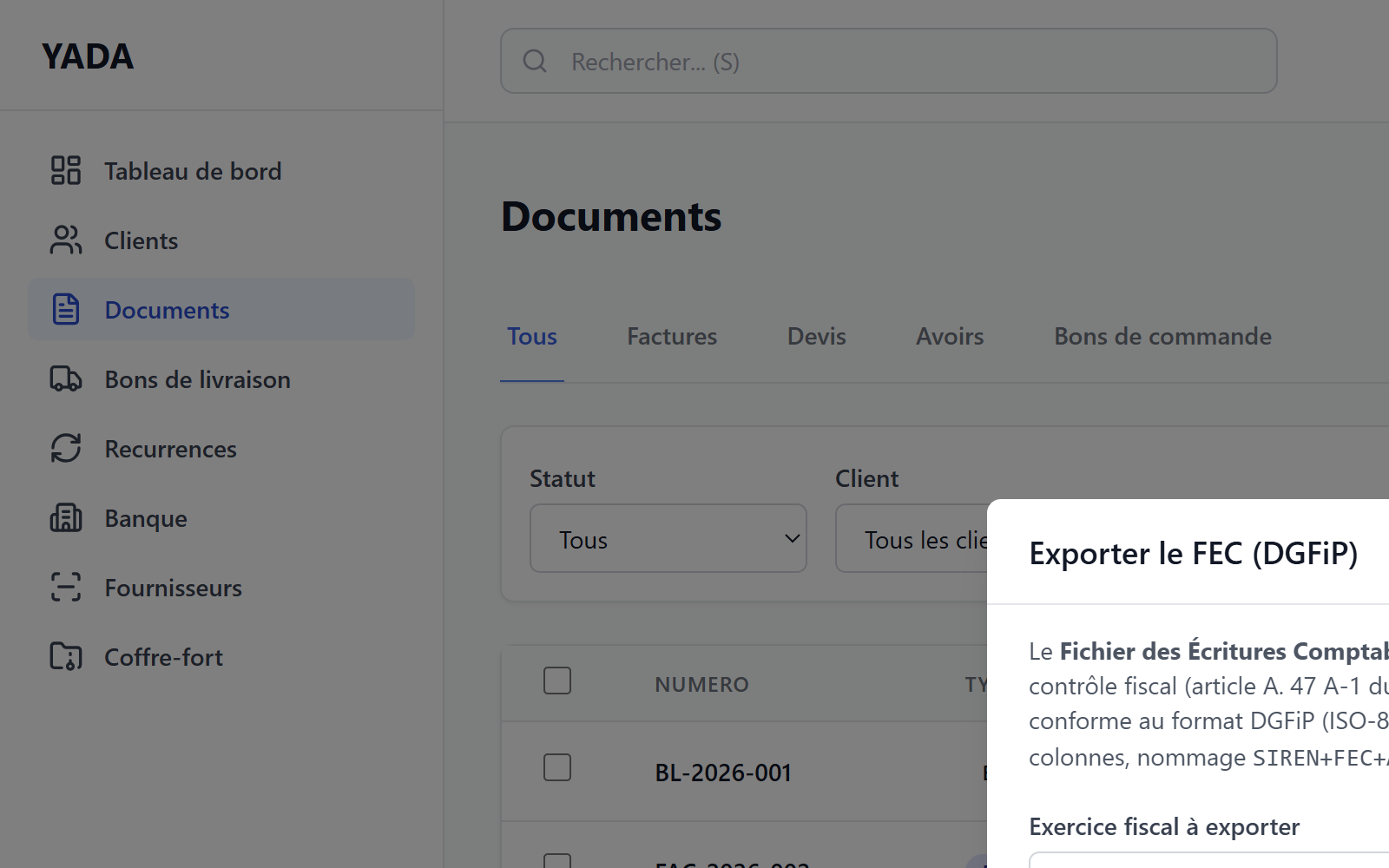Open the Statut dropdown
Image resolution: width=1389 pixels, height=868 pixels.
pyautogui.click(x=668, y=538)
